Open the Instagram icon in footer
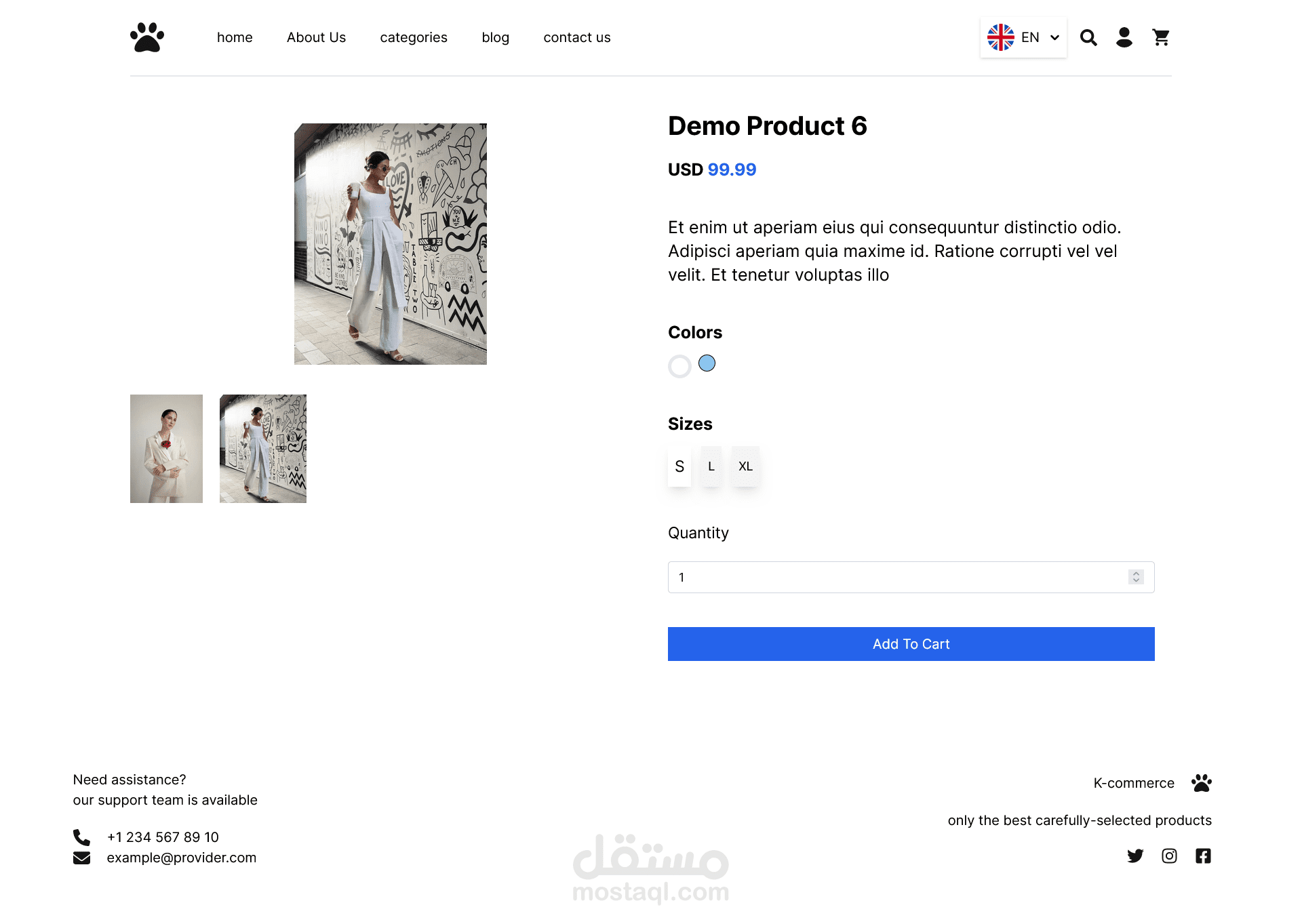Screen dimensions: 1302x924 (x=1169, y=856)
